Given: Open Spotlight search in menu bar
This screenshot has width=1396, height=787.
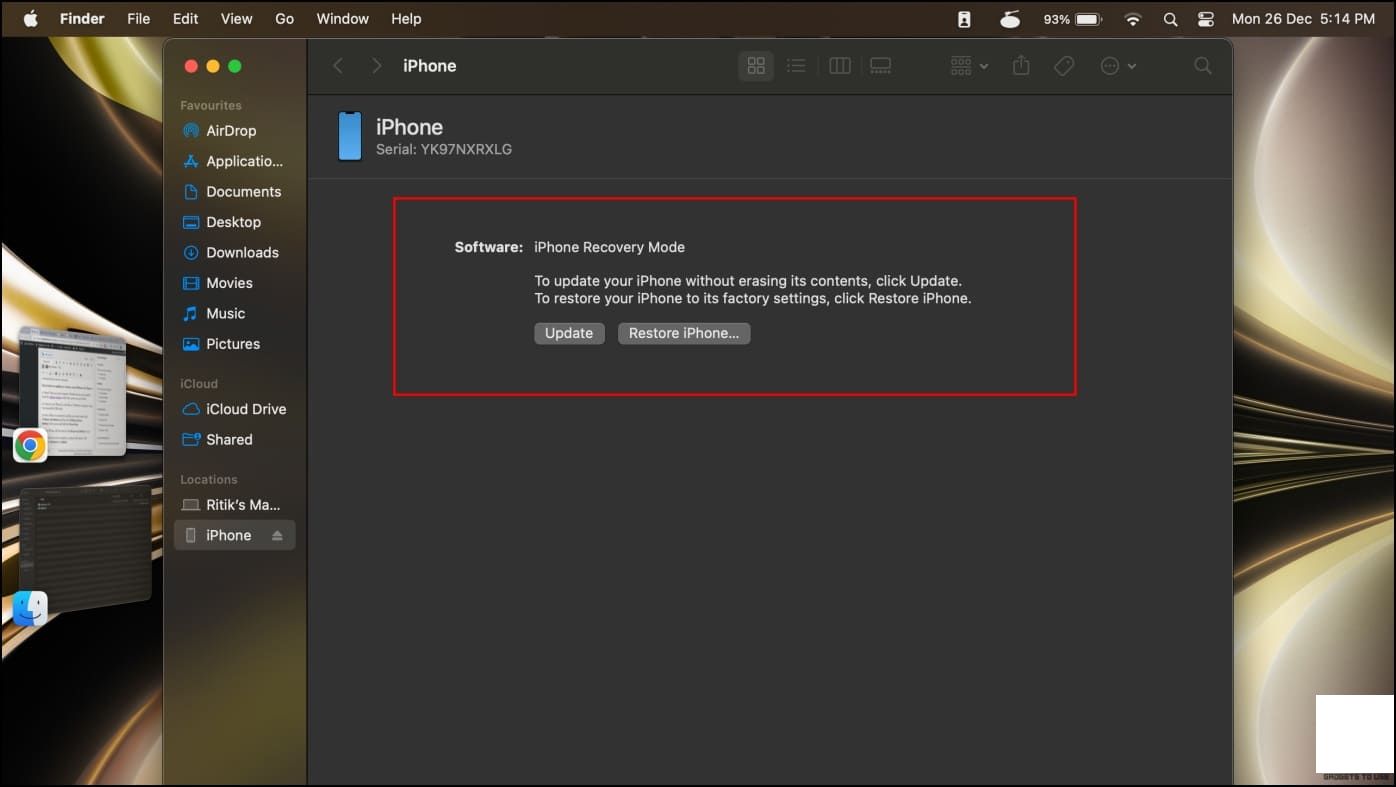Looking at the screenshot, I should pyautogui.click(x=1170, y=19).
